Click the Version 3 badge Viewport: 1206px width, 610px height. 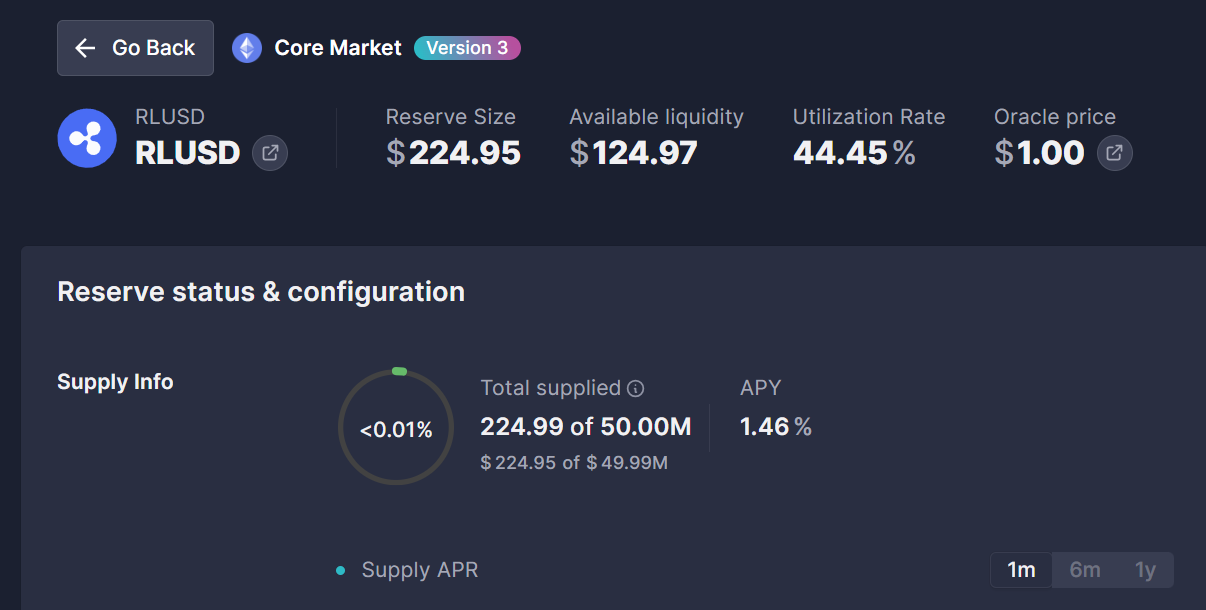467,48
